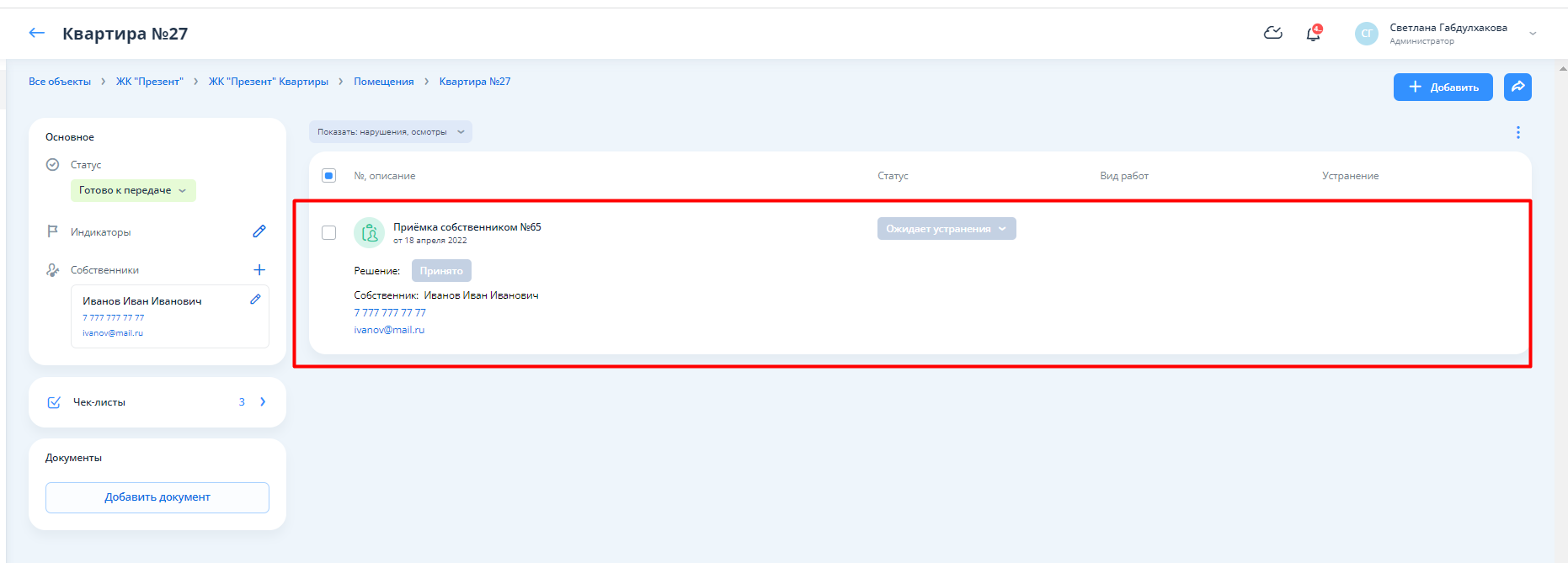This screenshot has height=563, width=1568.
Task: Check the Приёмка собственником №65 row checkbox
Action: [x=329, y=233]
